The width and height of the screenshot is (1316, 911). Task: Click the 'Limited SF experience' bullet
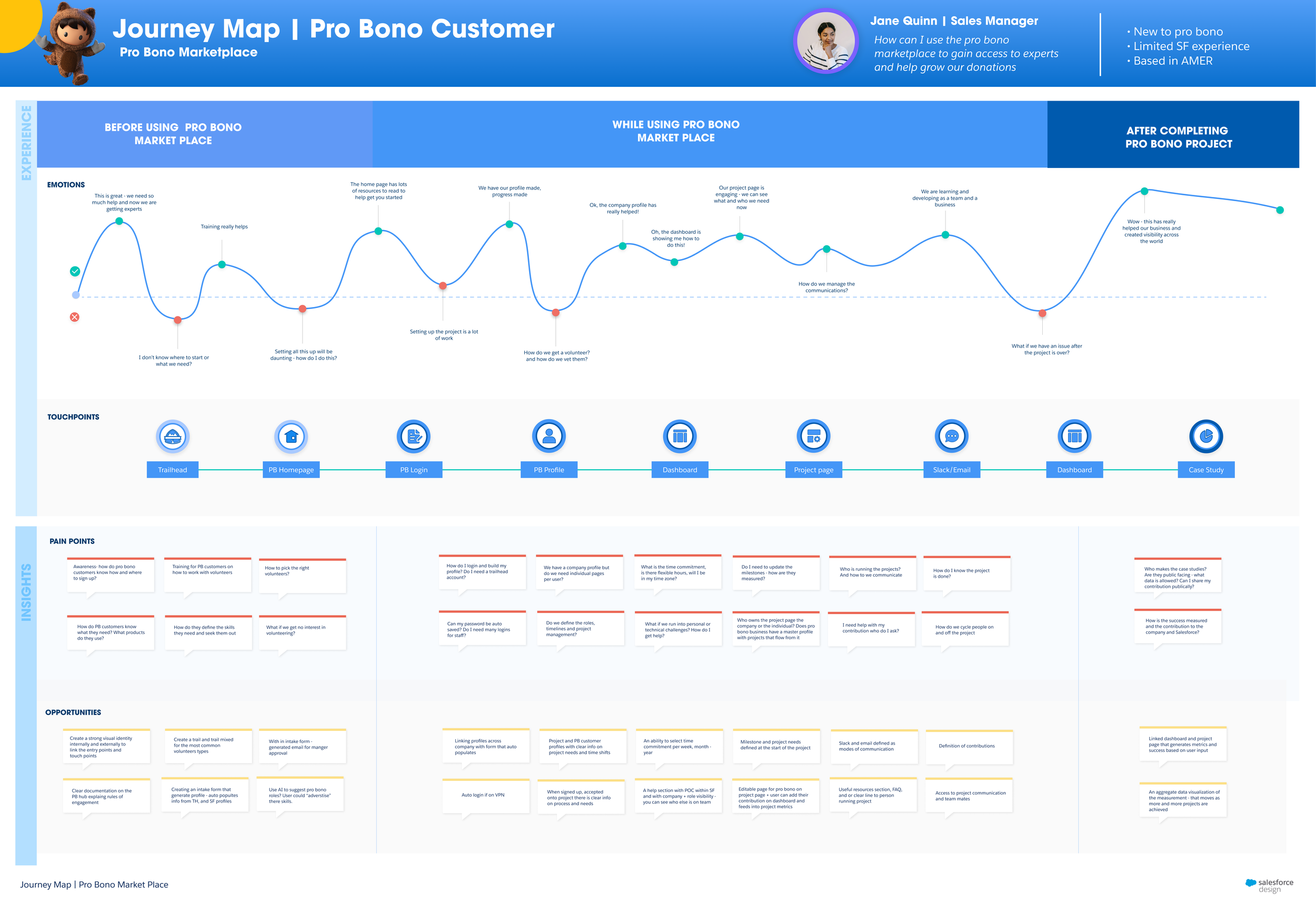click(x=1188, y=46)
